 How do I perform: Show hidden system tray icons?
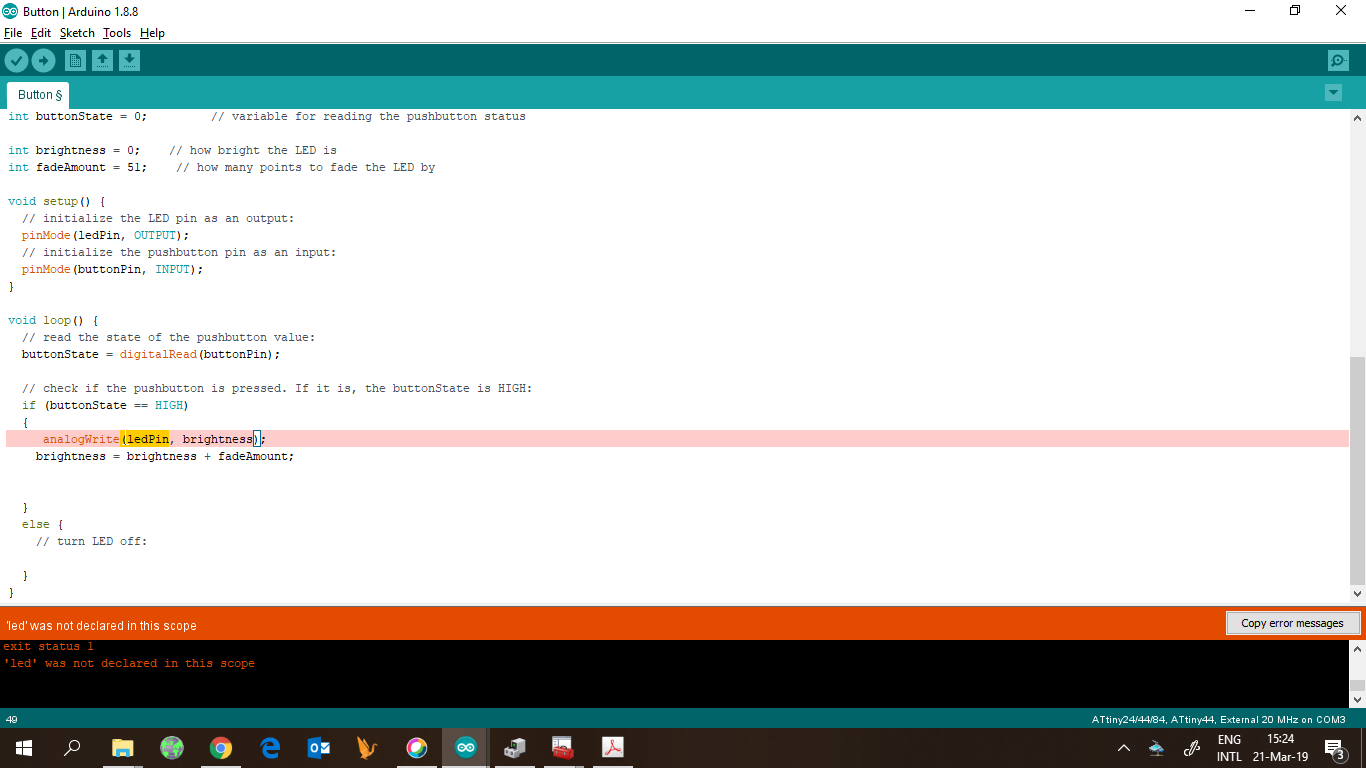1124,748
